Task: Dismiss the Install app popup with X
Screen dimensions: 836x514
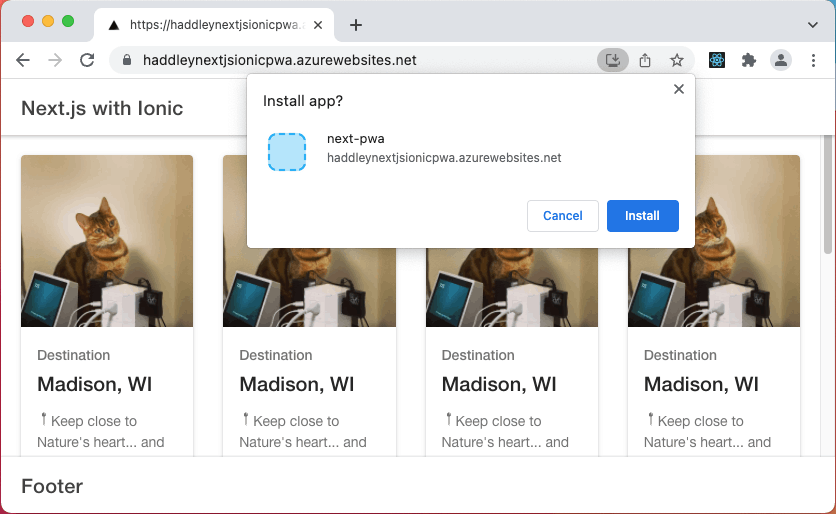Action: pos(679,89)
